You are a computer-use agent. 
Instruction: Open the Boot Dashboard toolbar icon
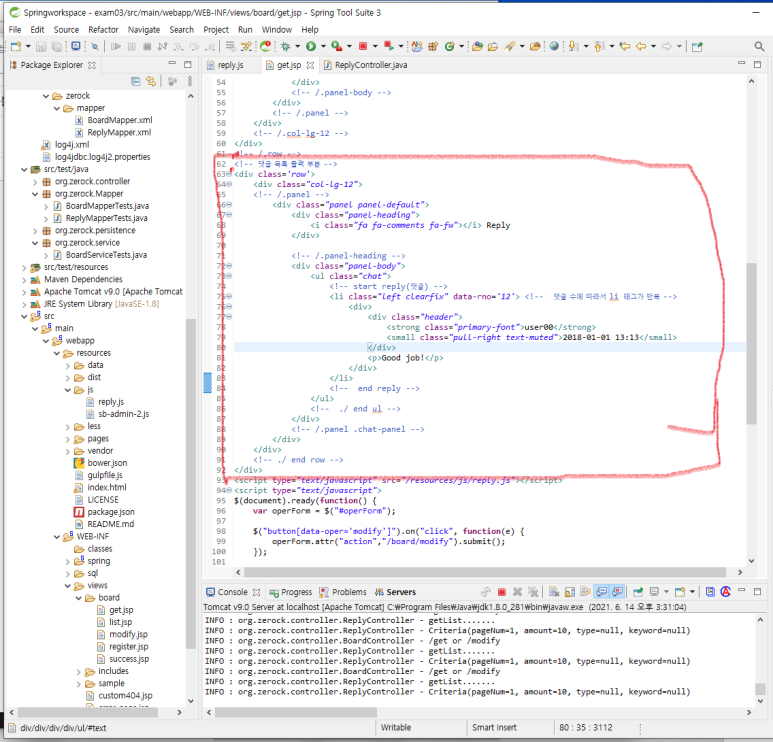pyautogui.click(x=265, y=46)
